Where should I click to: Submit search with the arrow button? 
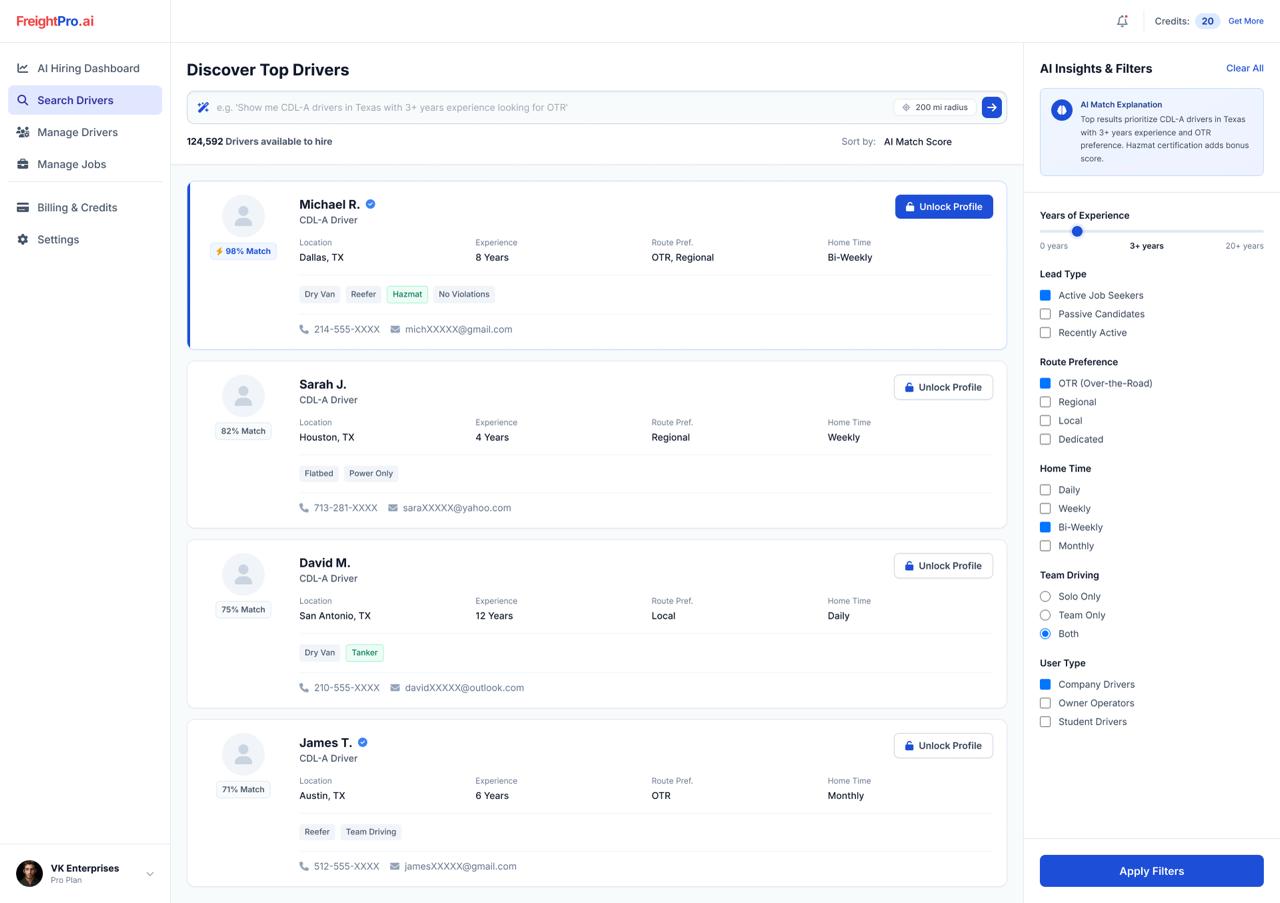pyautogui.click(x=991, y=107)
